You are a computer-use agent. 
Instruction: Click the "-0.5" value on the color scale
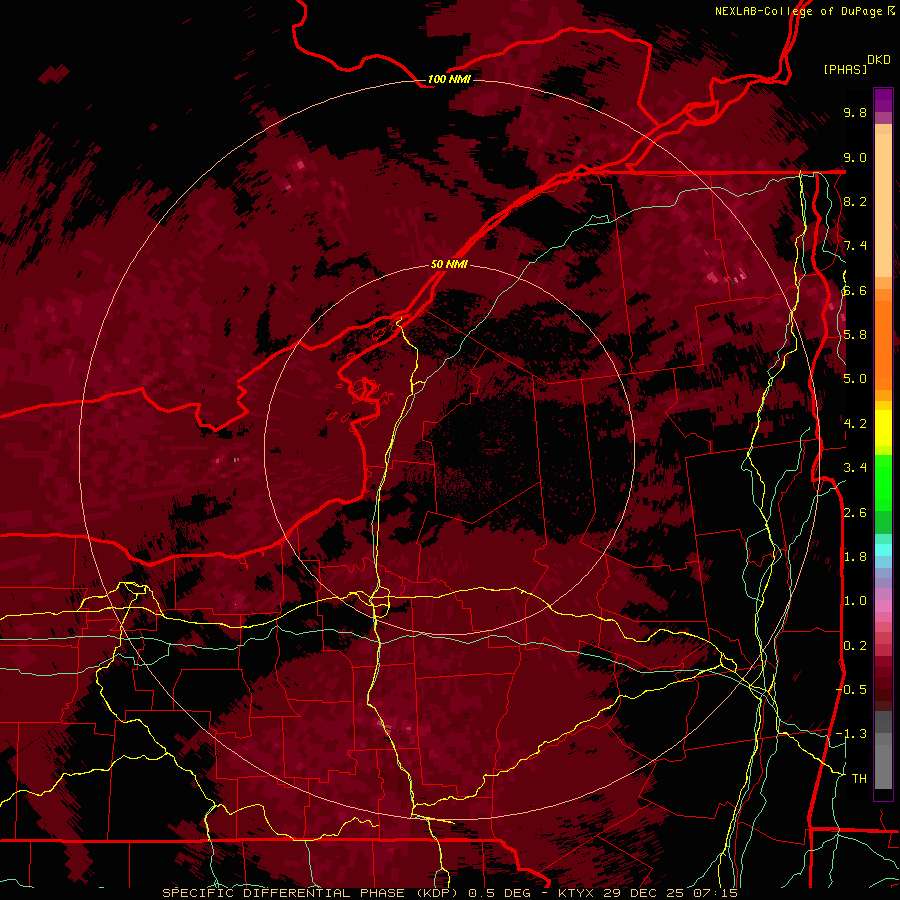point(852,690)
